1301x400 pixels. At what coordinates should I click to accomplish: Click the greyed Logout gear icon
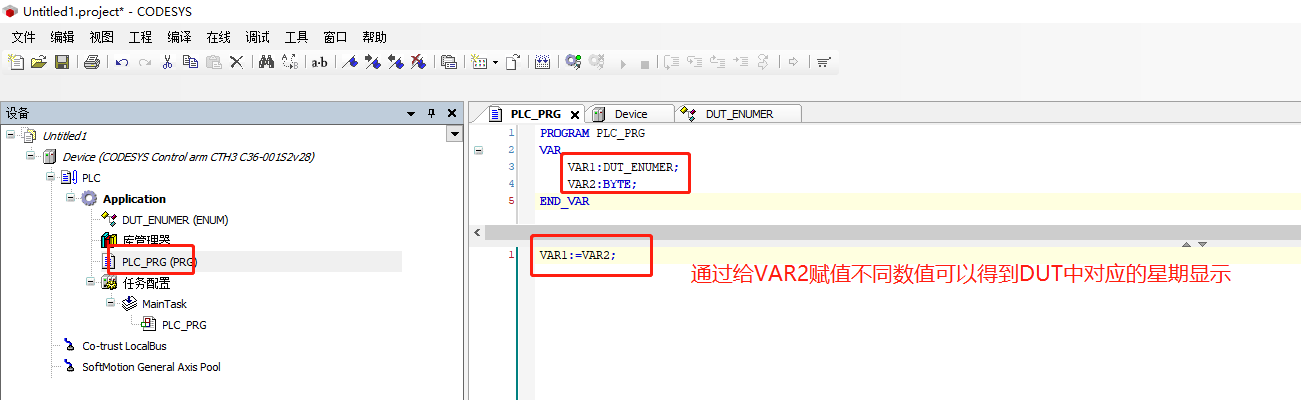(597, 62)
